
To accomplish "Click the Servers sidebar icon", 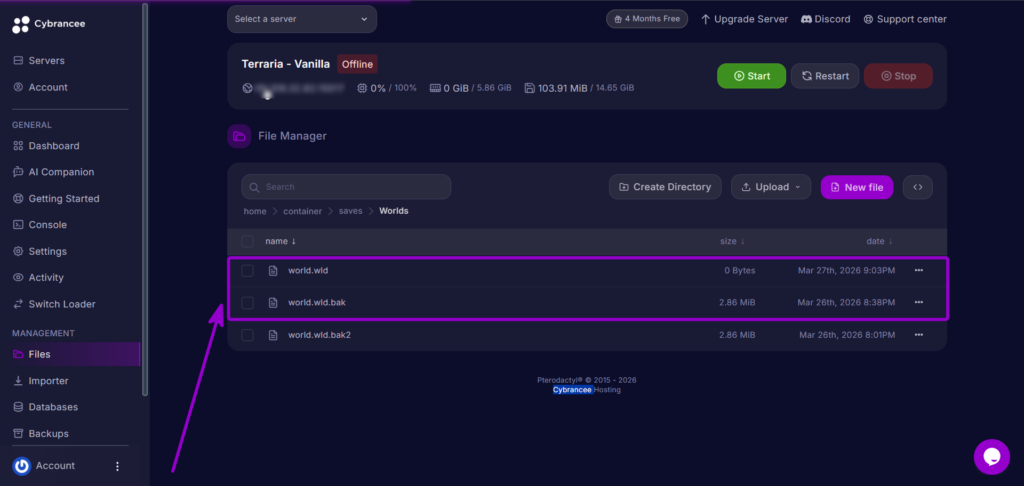I will pyautogui.click(x=18, y=61).
